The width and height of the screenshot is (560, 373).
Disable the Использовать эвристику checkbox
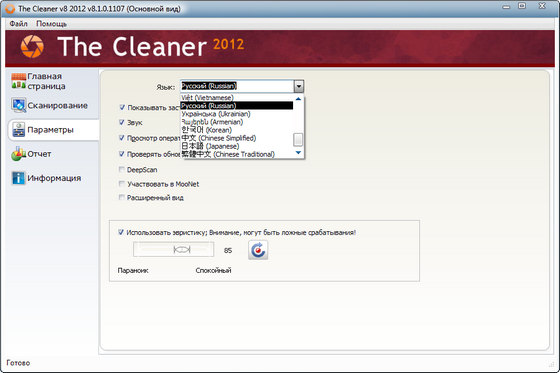coord(121,232)
